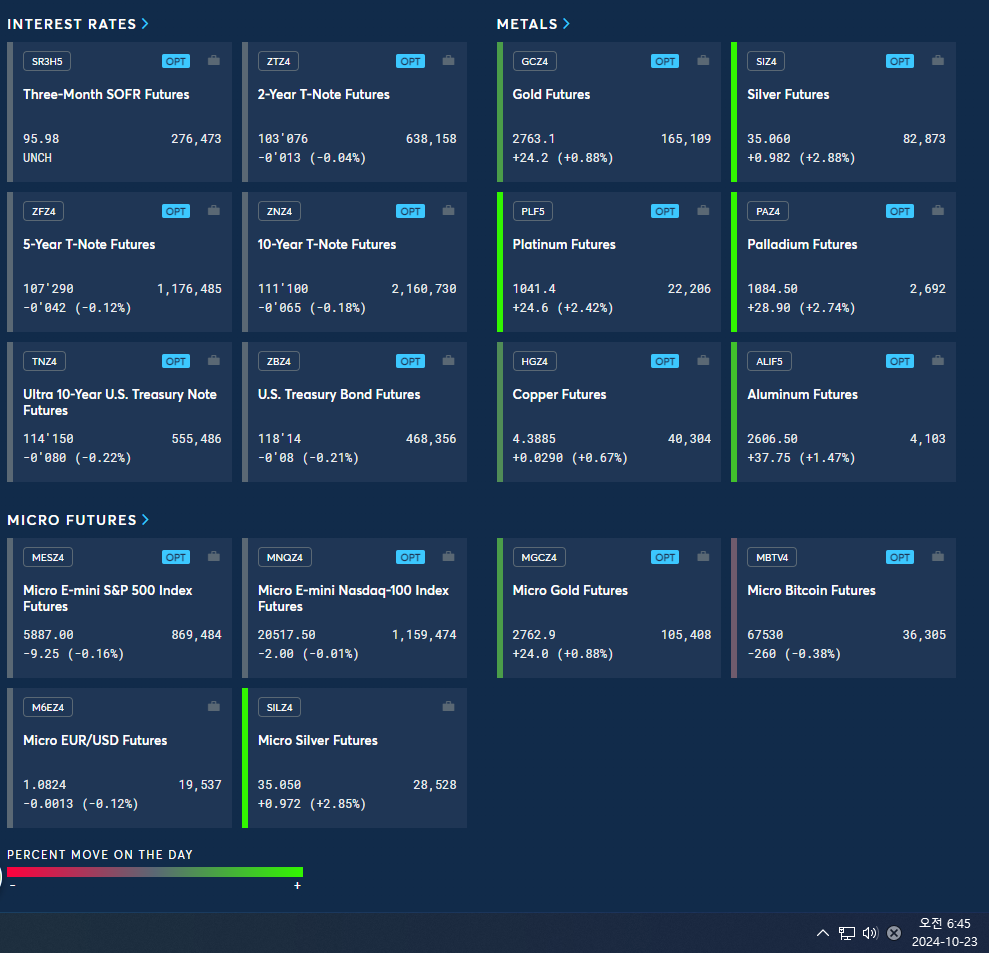This screenshot has height=953, width=989.
Task: Click the OPT badge on SR3H5 card
Action: pos(176,61)
